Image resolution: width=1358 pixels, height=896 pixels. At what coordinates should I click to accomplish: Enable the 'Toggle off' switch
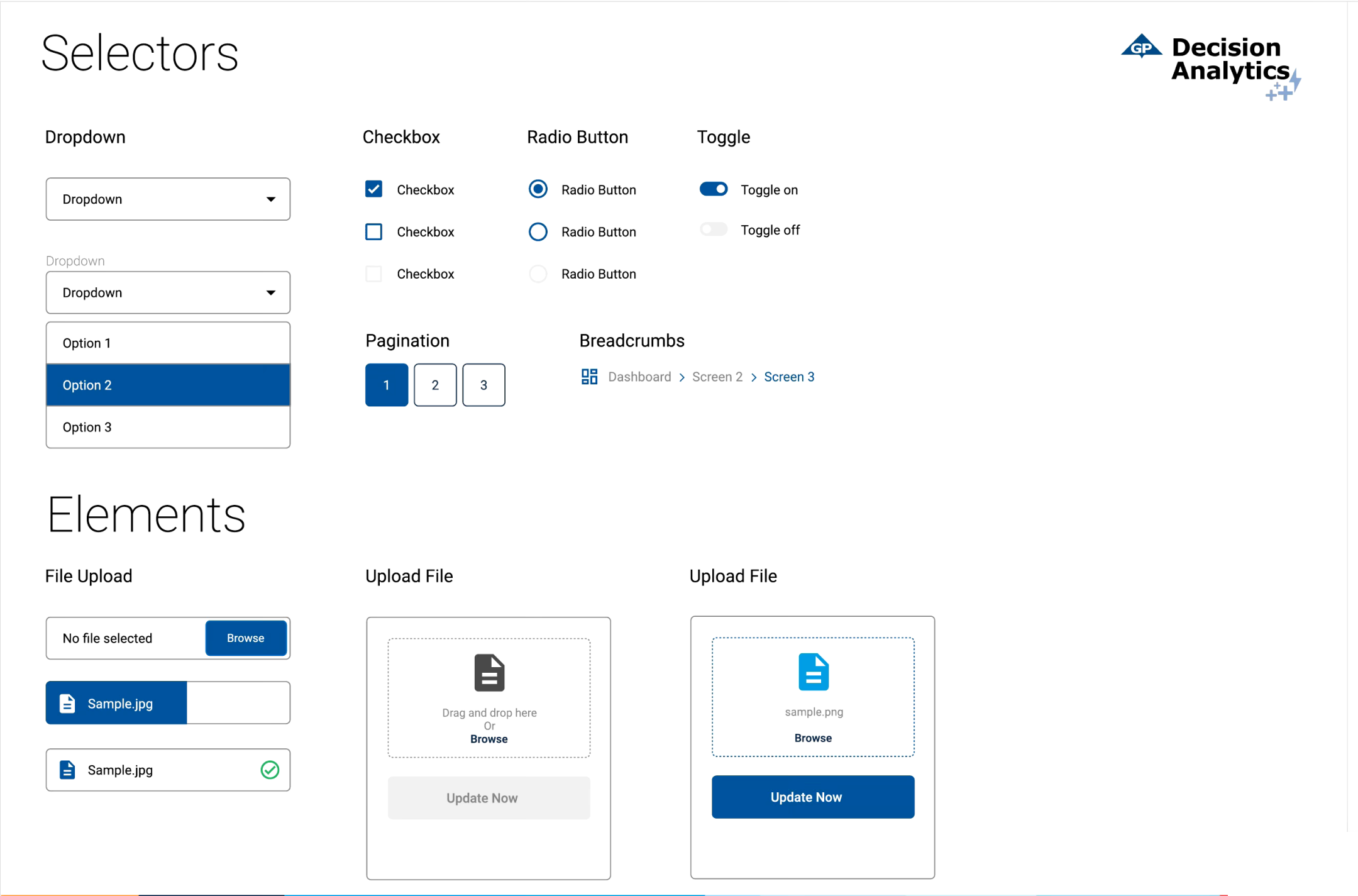tap(714, 230)
